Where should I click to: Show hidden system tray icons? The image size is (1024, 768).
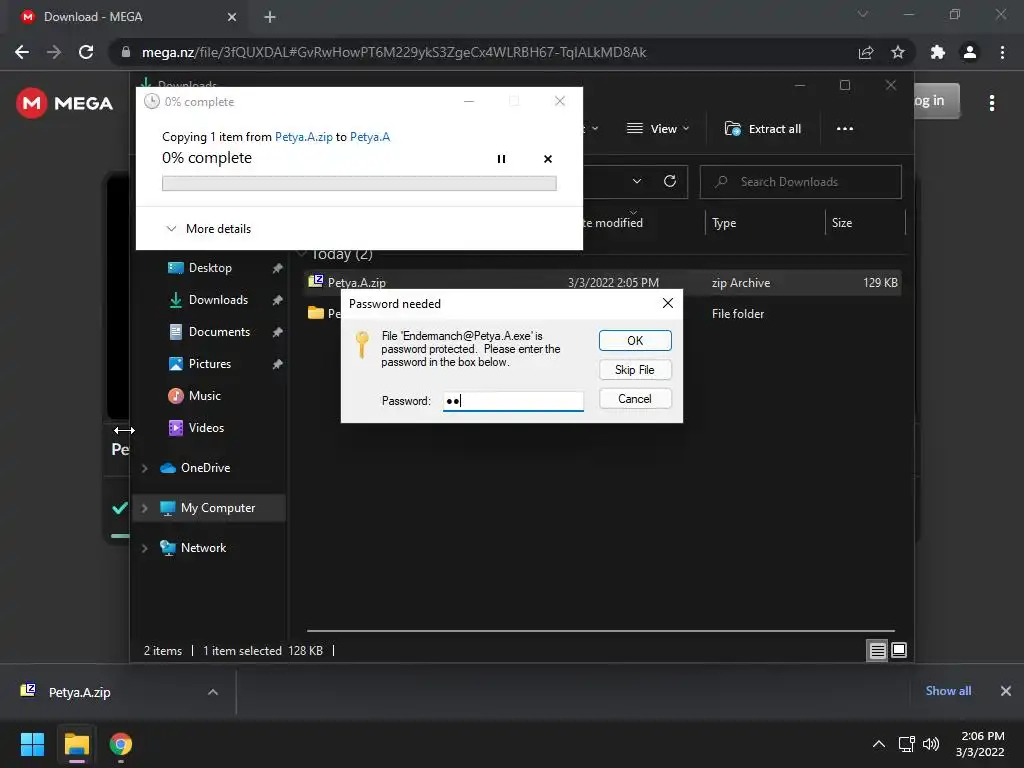pos(879,744)
